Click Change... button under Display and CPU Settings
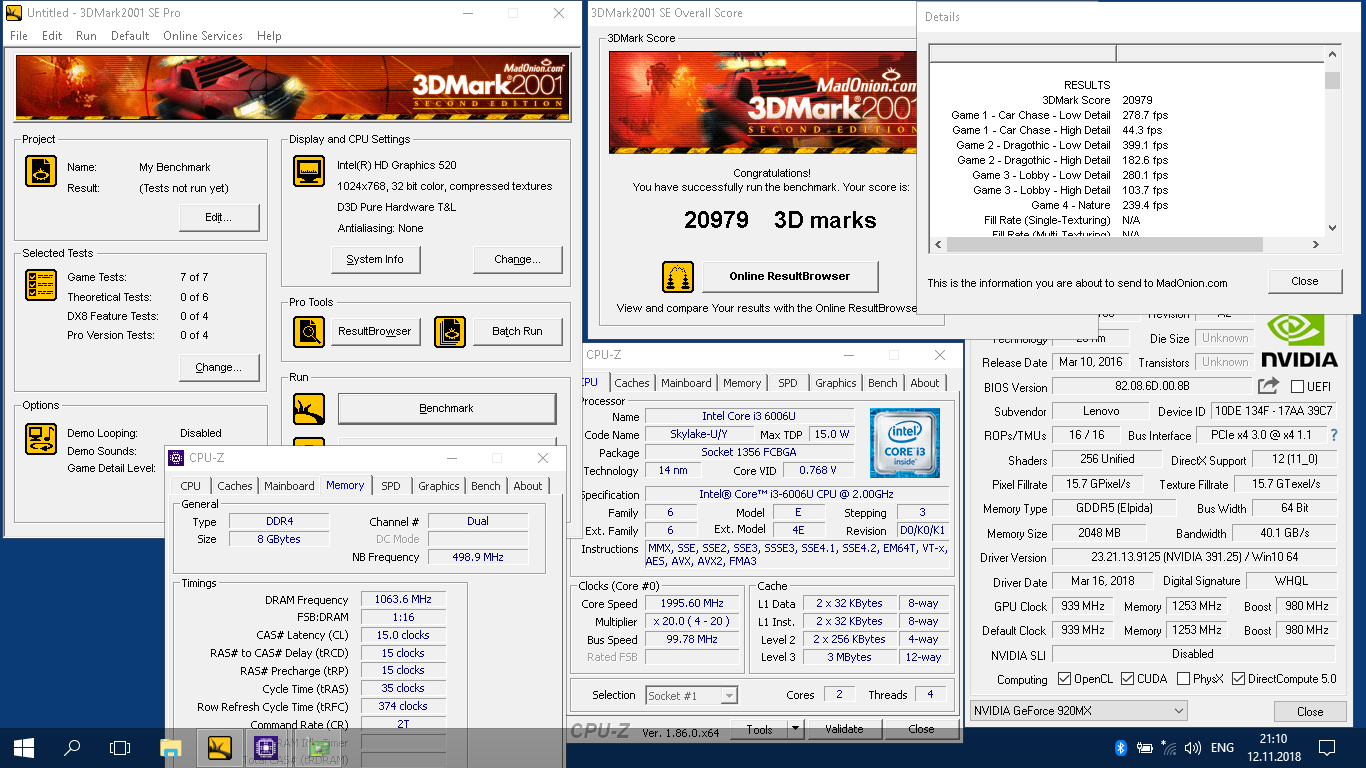Viewport: 1366px width, 768px height. pos(517,259)
